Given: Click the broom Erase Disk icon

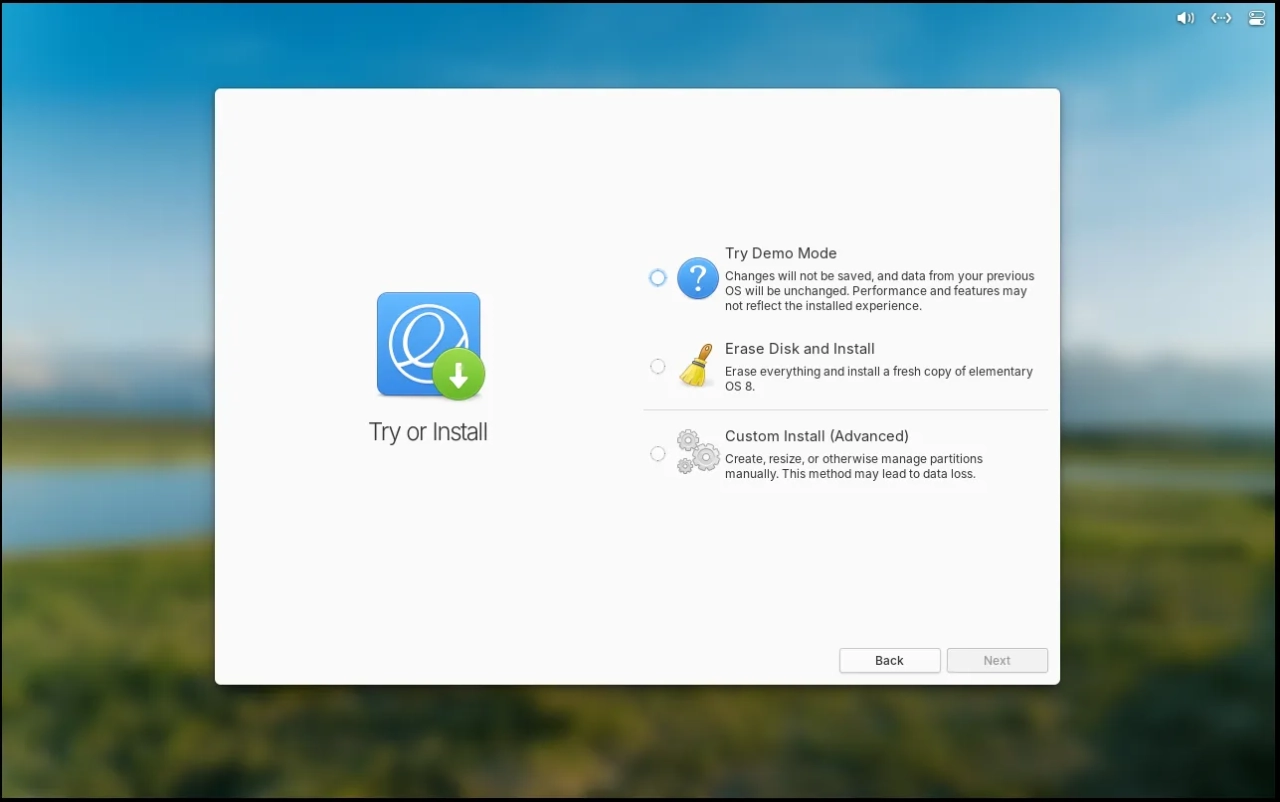Looking at the screenshot, I should tap(697, 366).
